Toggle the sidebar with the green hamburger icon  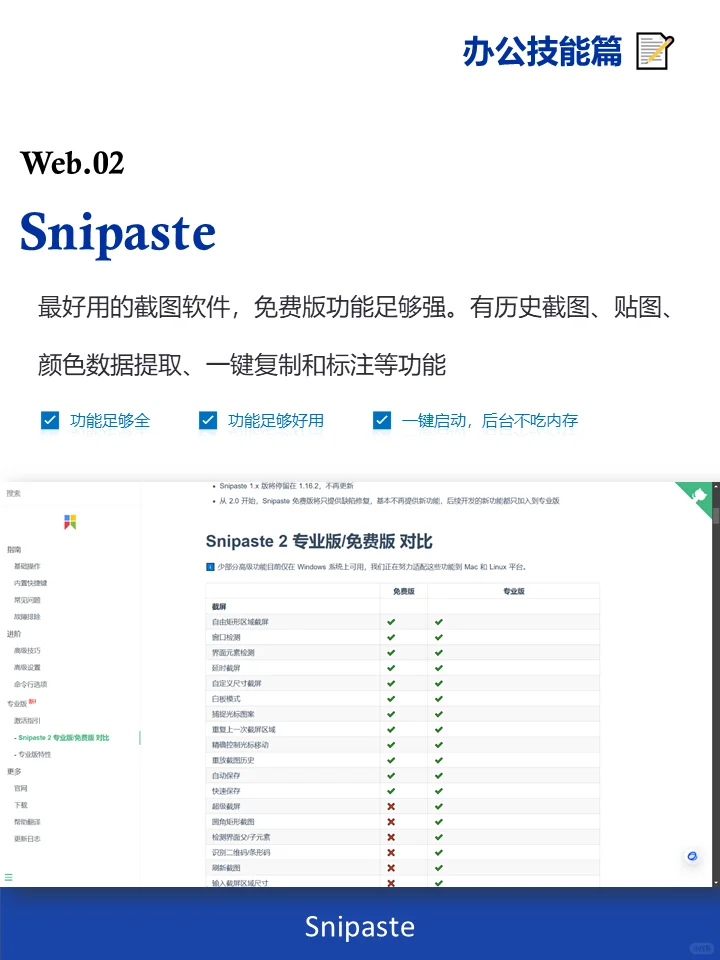9,877
